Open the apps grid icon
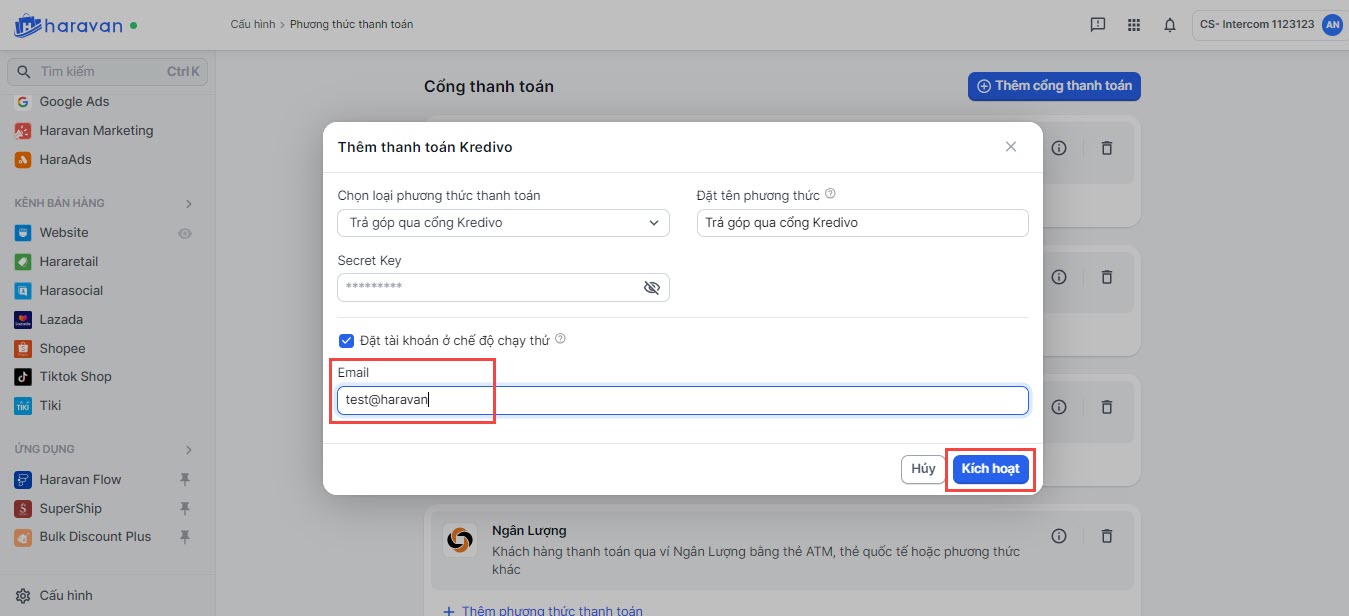 click(x=1134, y=25)
